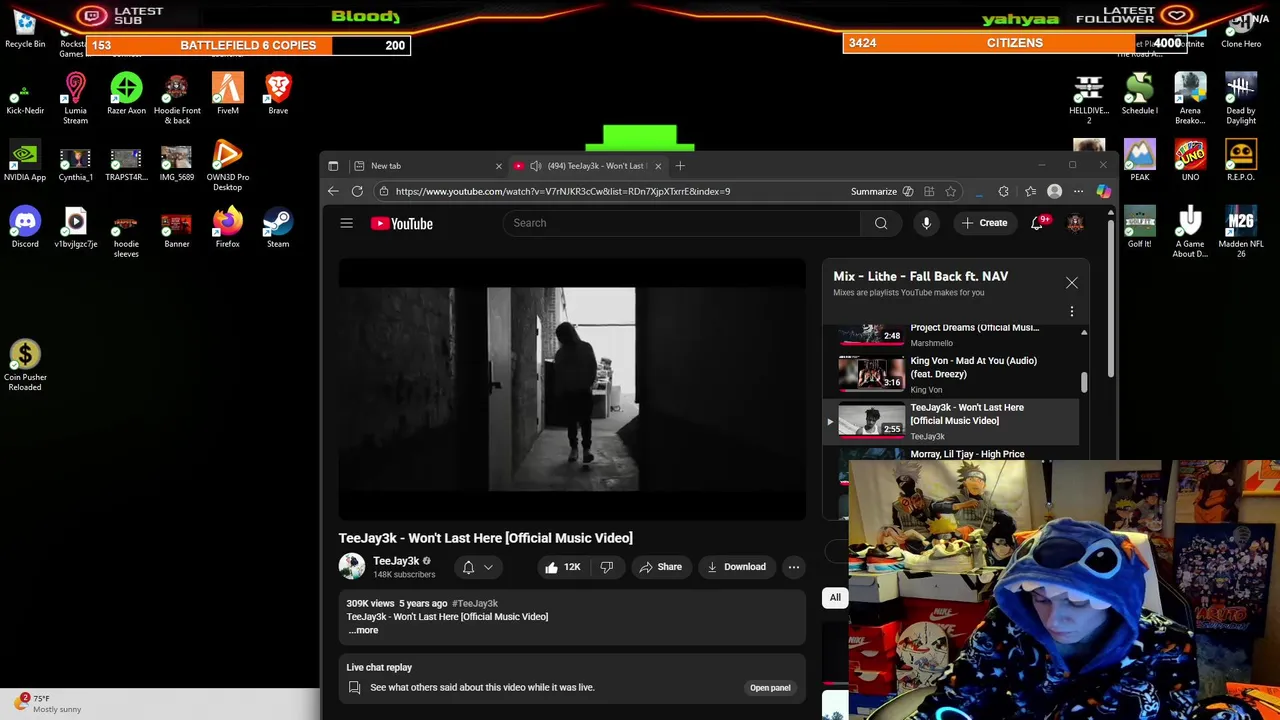Open NVIDIA App desktop shortcut
Viewport: 1280px width, 720px height.
click(x=25, y=161)
